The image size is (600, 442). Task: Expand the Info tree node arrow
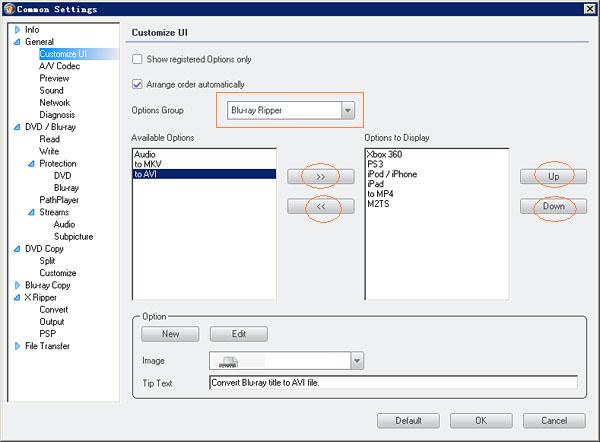tap(17, 29)
